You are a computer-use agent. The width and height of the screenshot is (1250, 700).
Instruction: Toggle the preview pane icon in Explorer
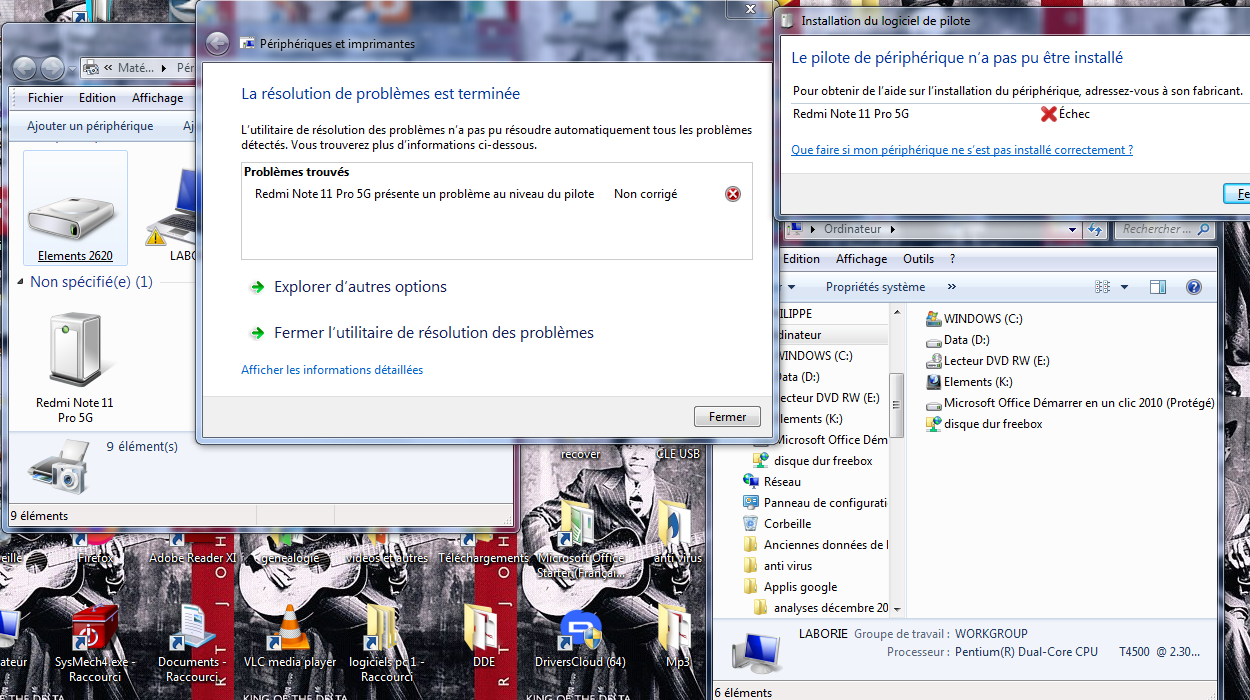click(x=1158, y=287)
